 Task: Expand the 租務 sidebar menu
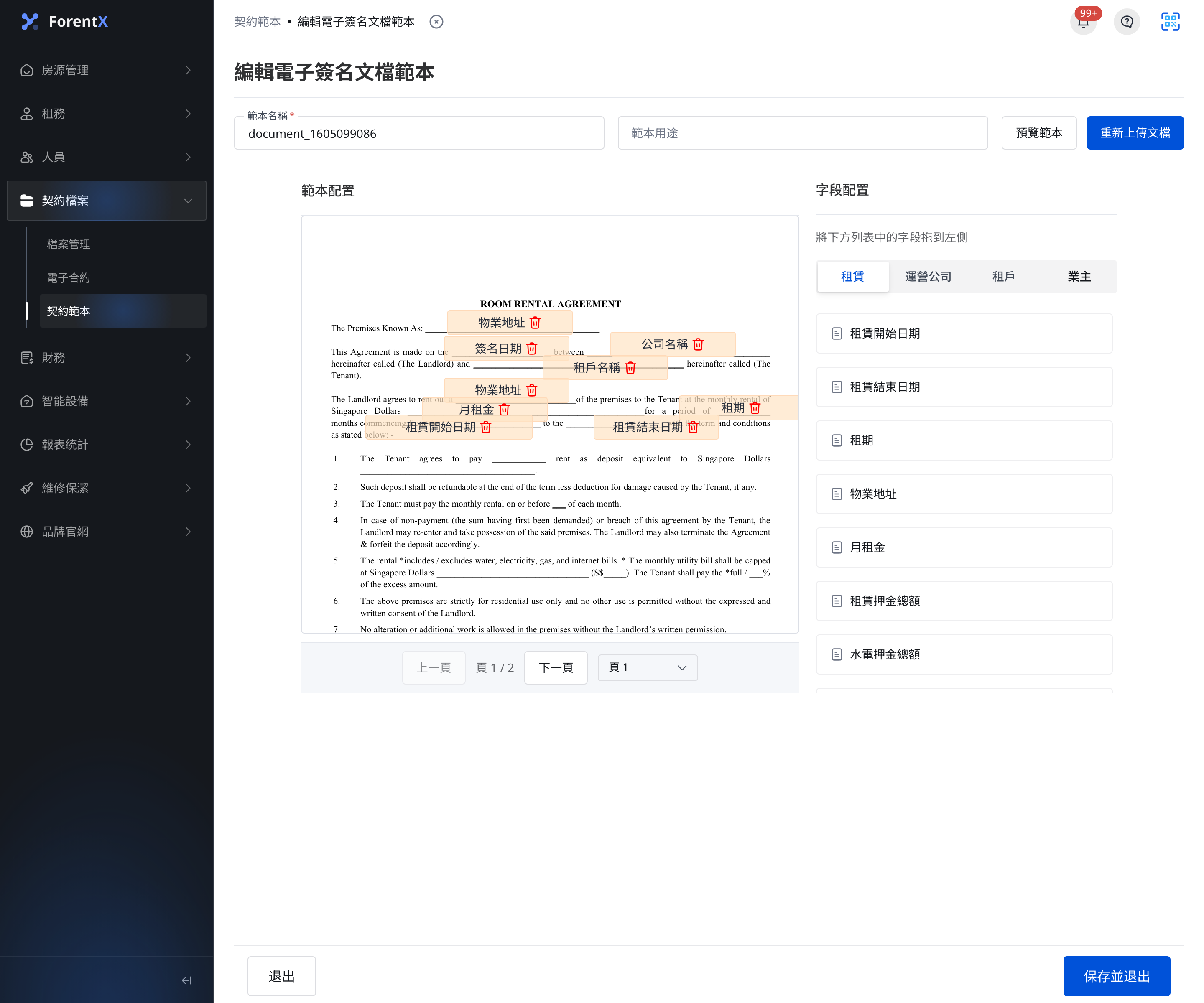pos(107,114)
